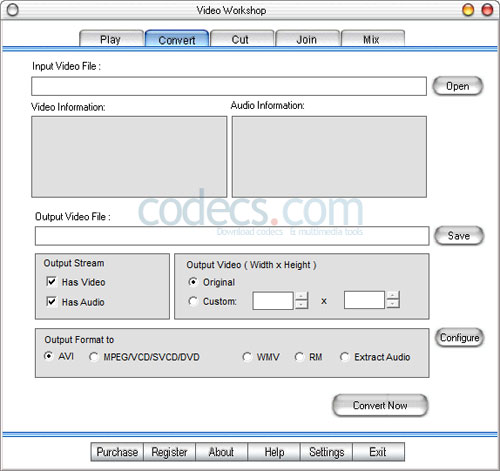Click the orange minimize button

coord(468,10)
